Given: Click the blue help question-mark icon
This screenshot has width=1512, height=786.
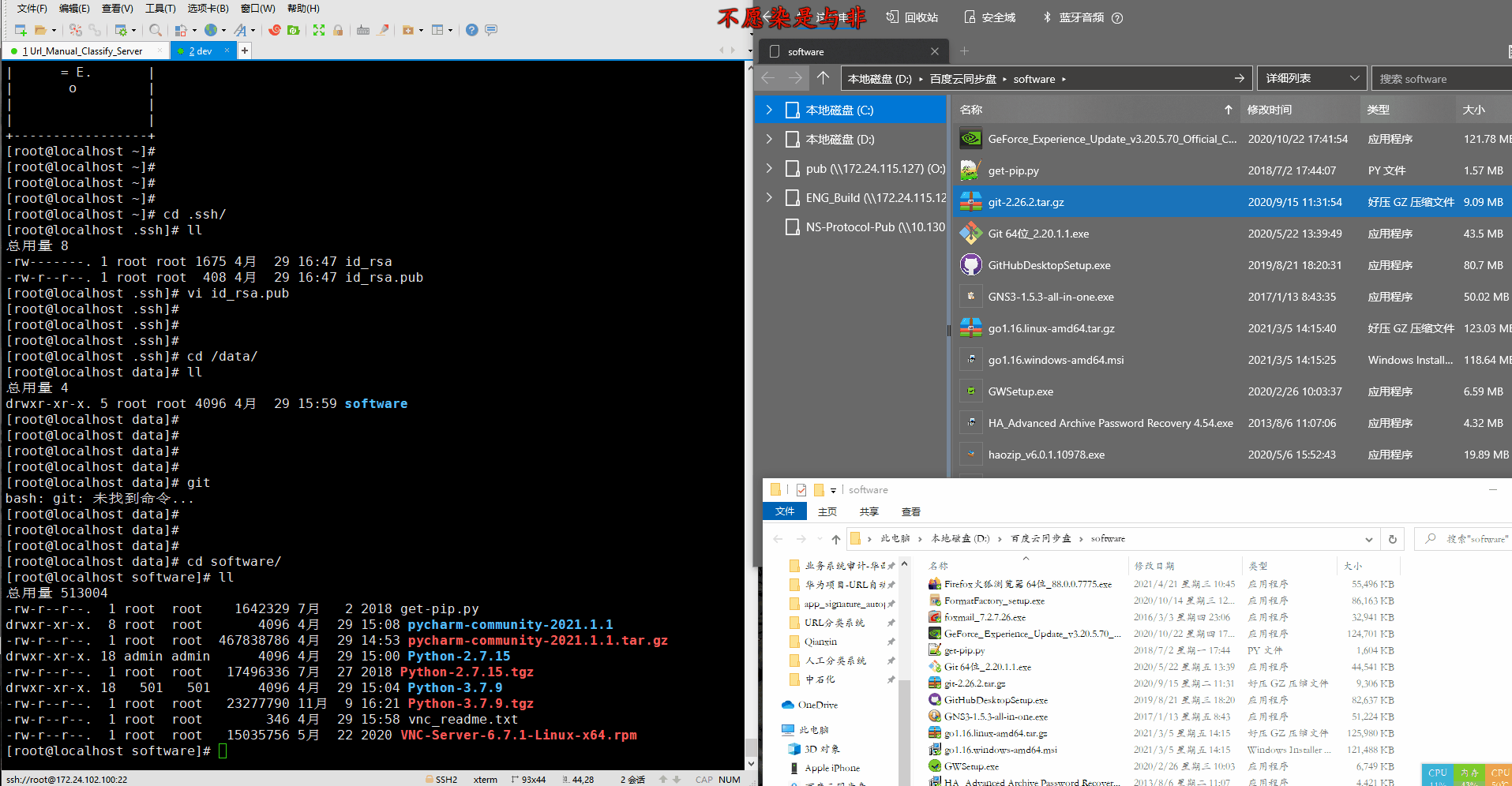Looking at the screenshot, I should click(471, 30).
